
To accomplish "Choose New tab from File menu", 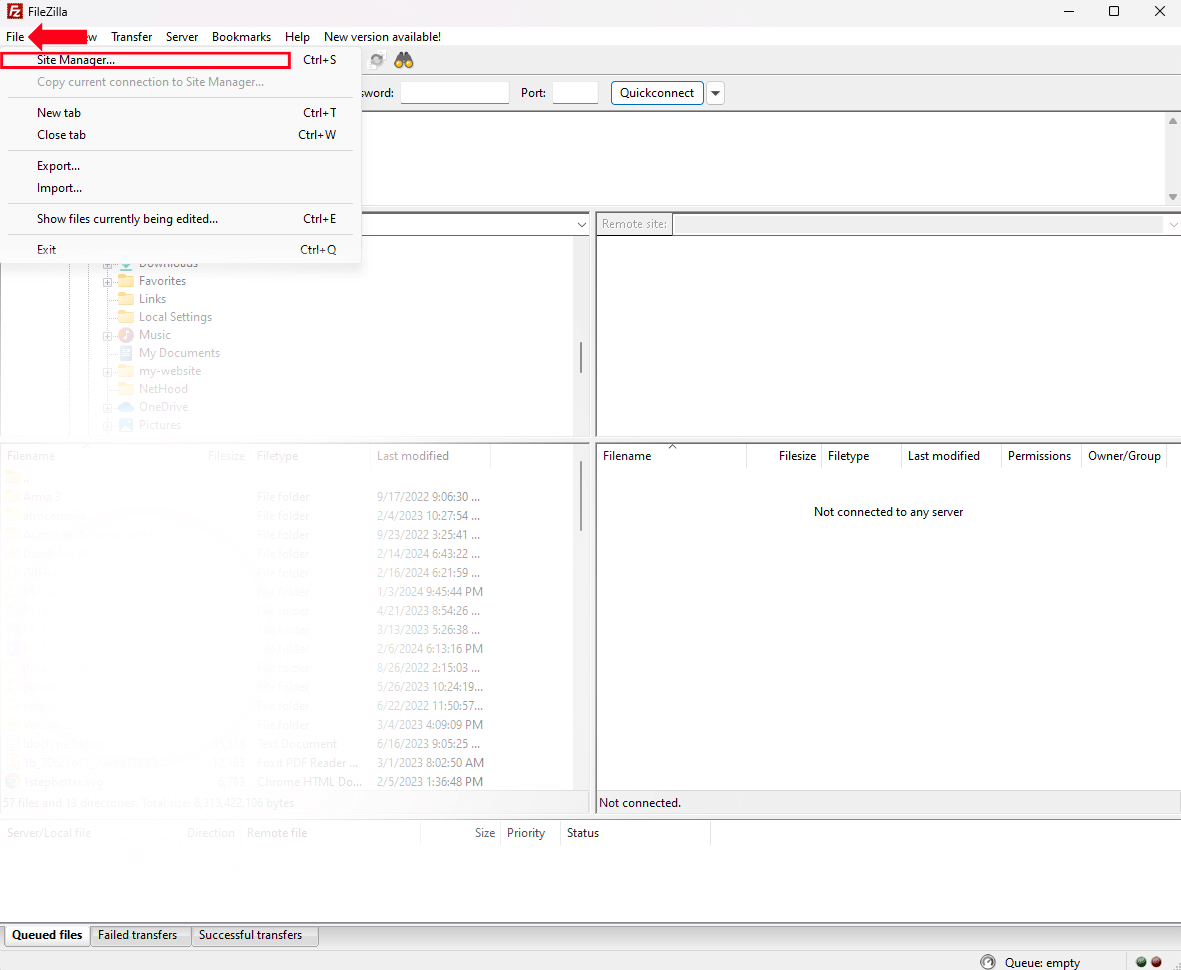I will coord(181,113).
